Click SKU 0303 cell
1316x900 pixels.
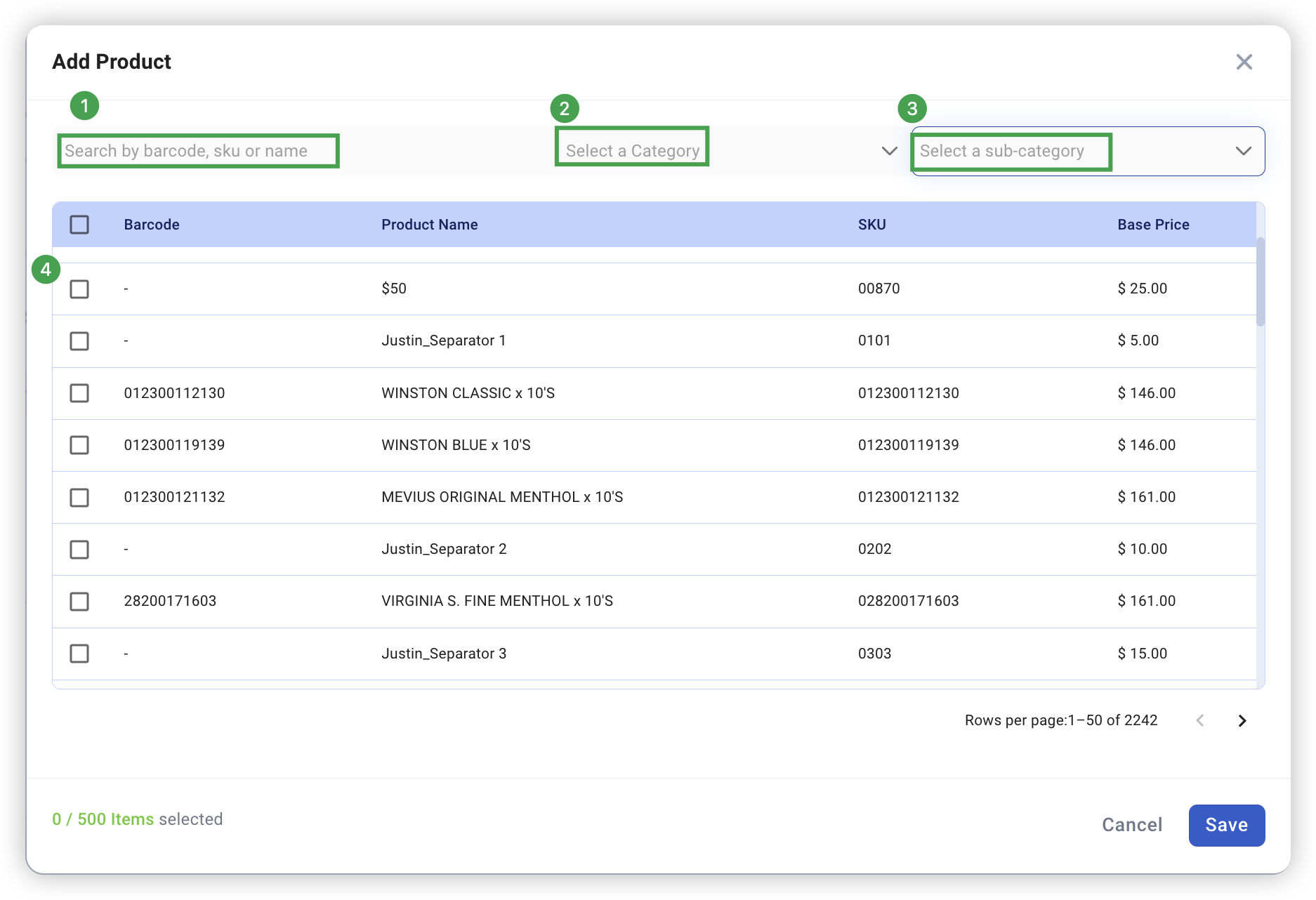click(x=874, y=654)
